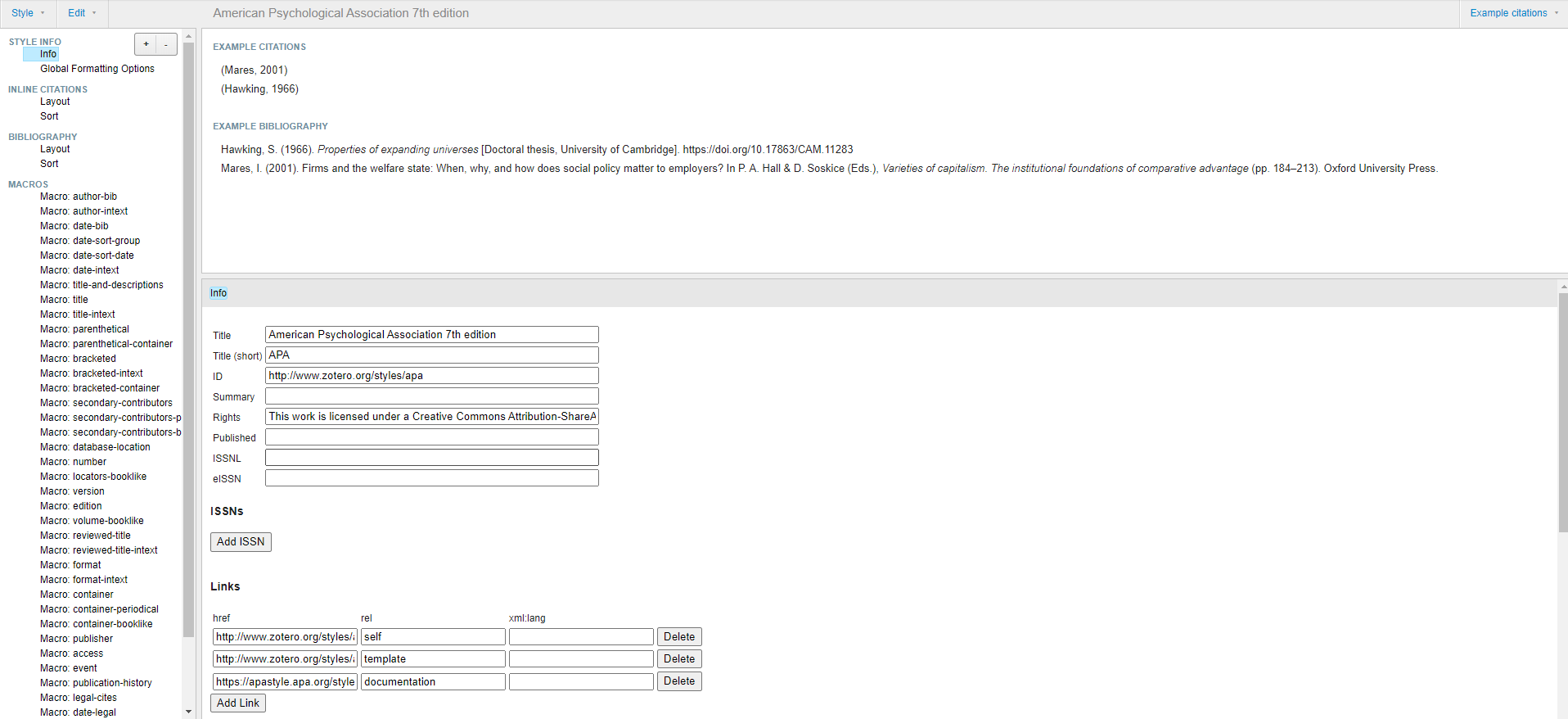This screenshot has width=1568, height=719.
Task: Click the ID input field
Action: click(432, 376)
